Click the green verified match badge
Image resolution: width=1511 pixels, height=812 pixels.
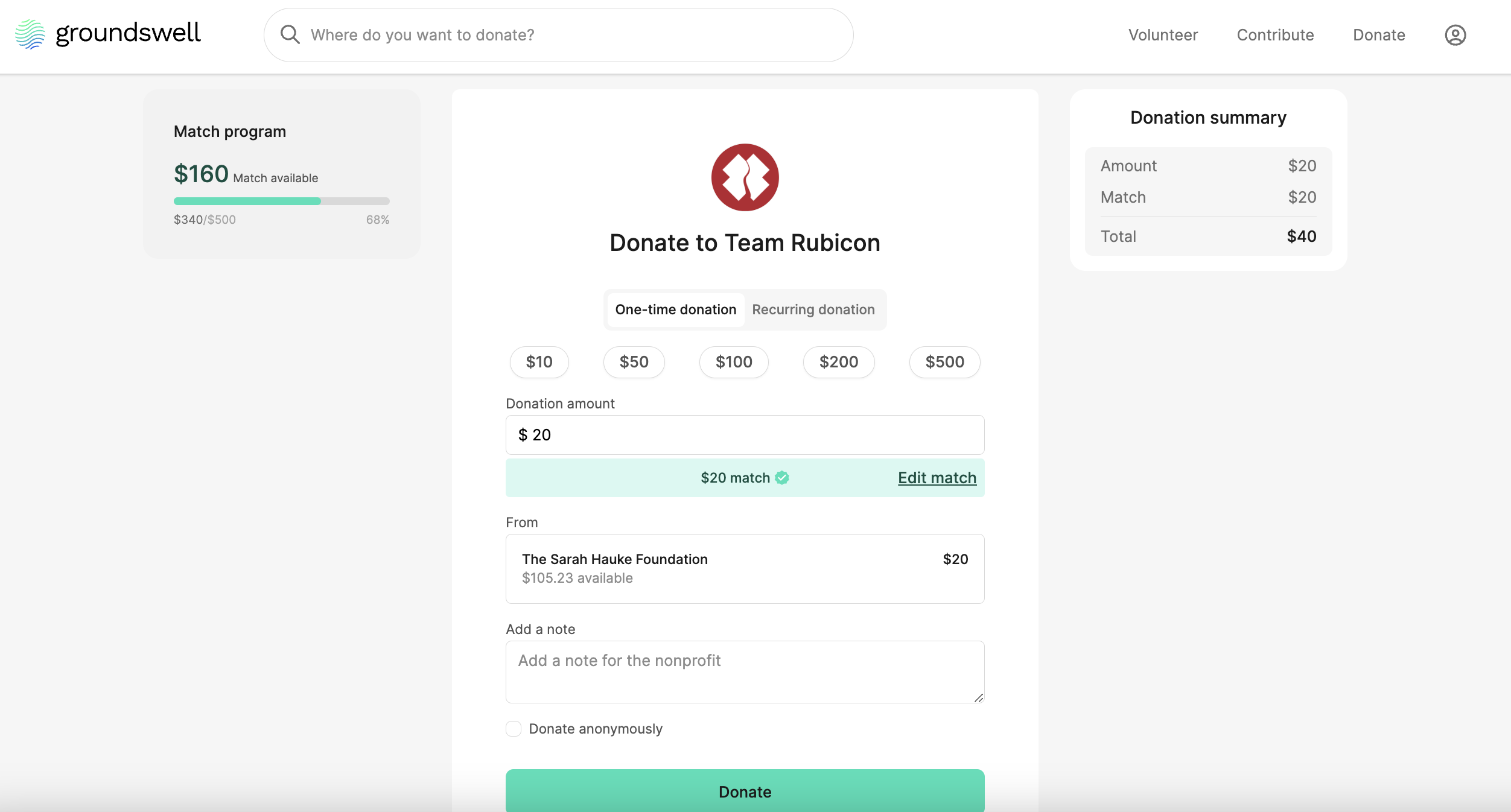point(782,478)
